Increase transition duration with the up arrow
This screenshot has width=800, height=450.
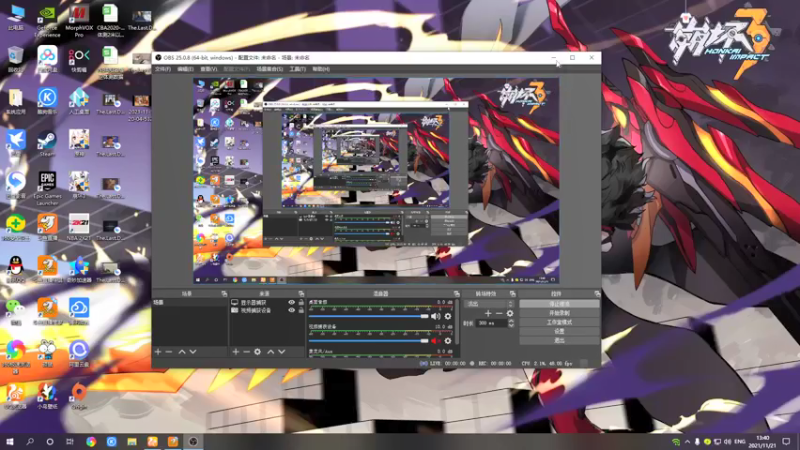point(511,321)
